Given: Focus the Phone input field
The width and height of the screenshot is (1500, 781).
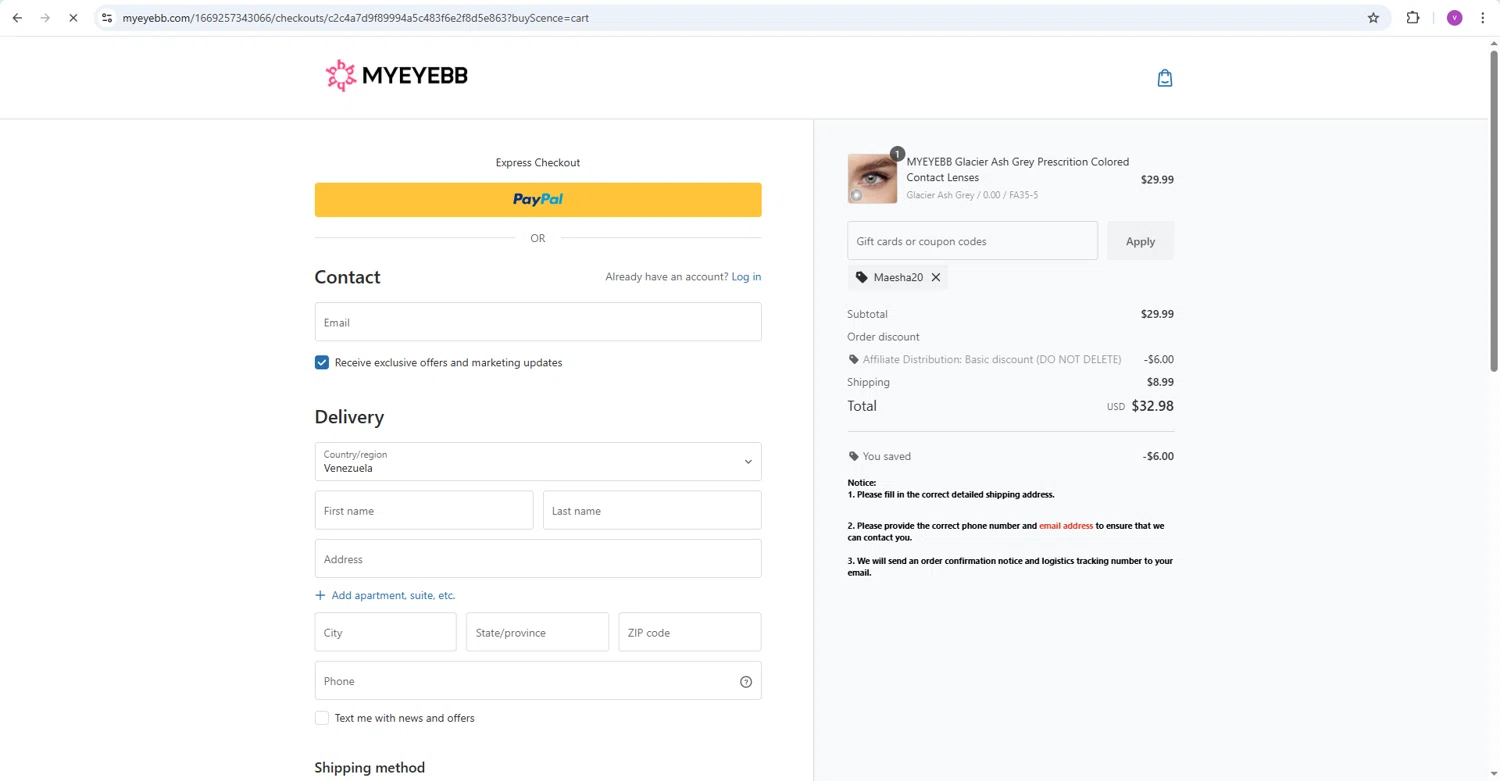Looking at the screenshot, I should tap(538, 681).
